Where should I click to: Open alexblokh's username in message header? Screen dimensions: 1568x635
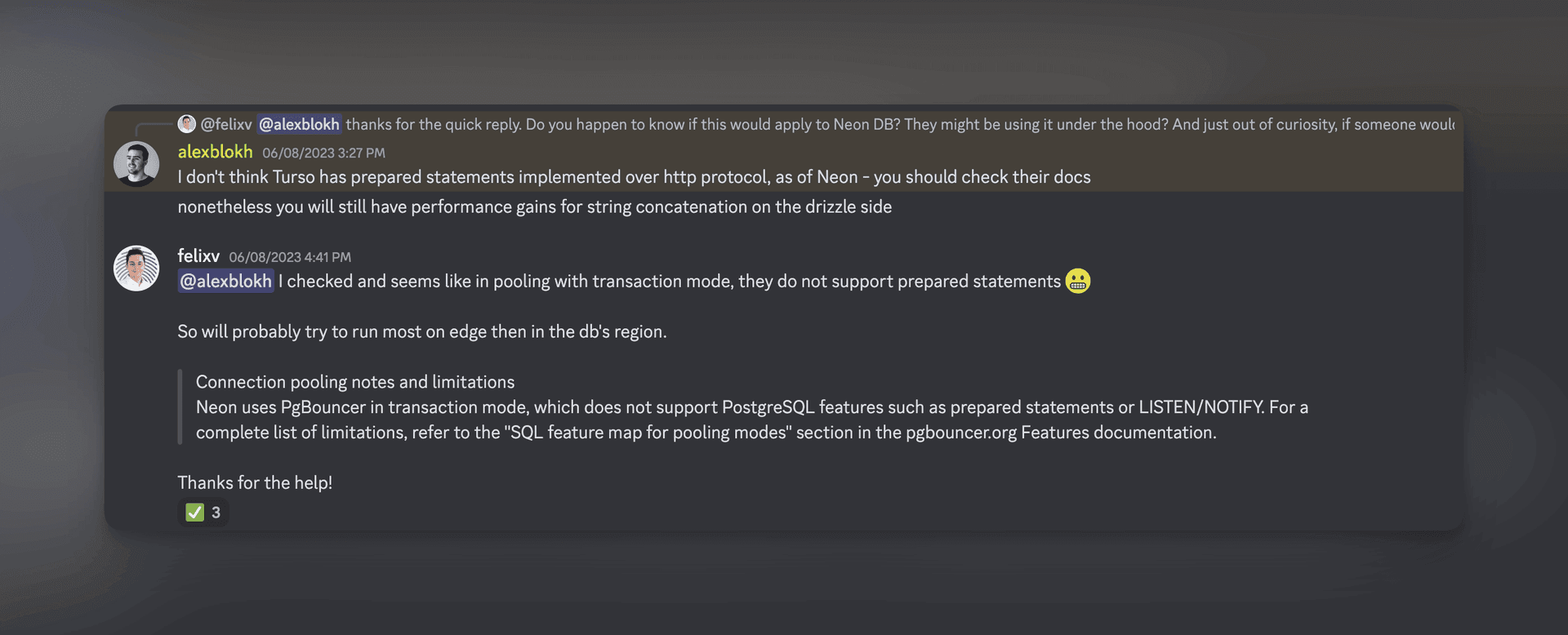tap(215, 152)
